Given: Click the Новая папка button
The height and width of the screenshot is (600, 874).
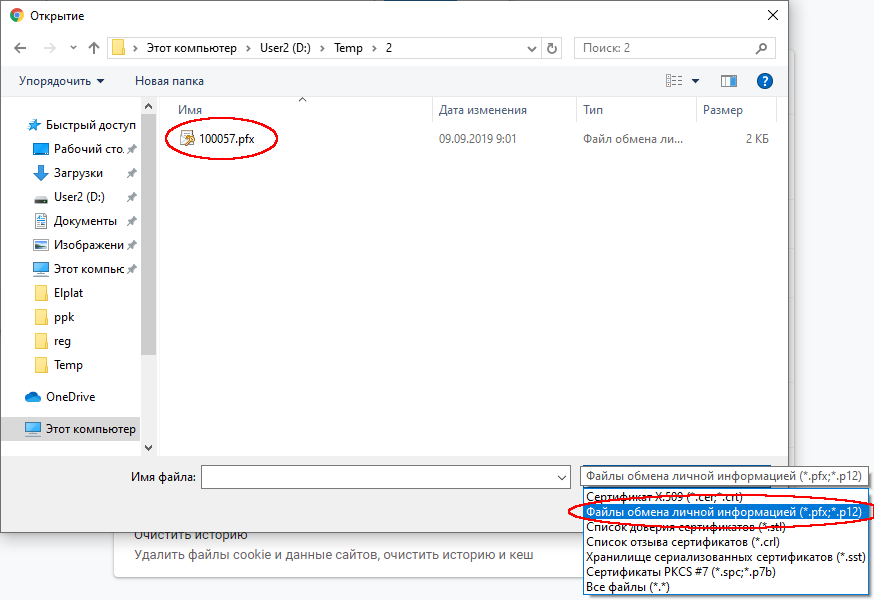Looking at the screenshot, I should pos(169,81).
